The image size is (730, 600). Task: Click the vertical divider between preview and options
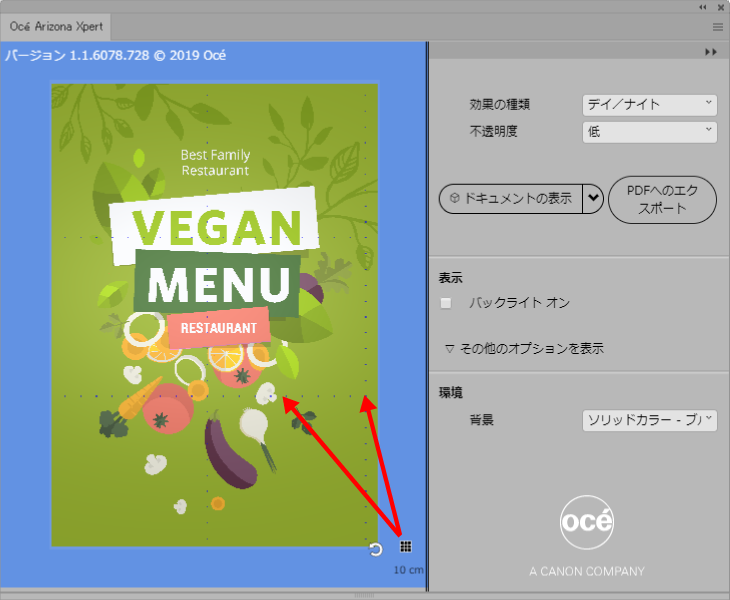[427, 317]
